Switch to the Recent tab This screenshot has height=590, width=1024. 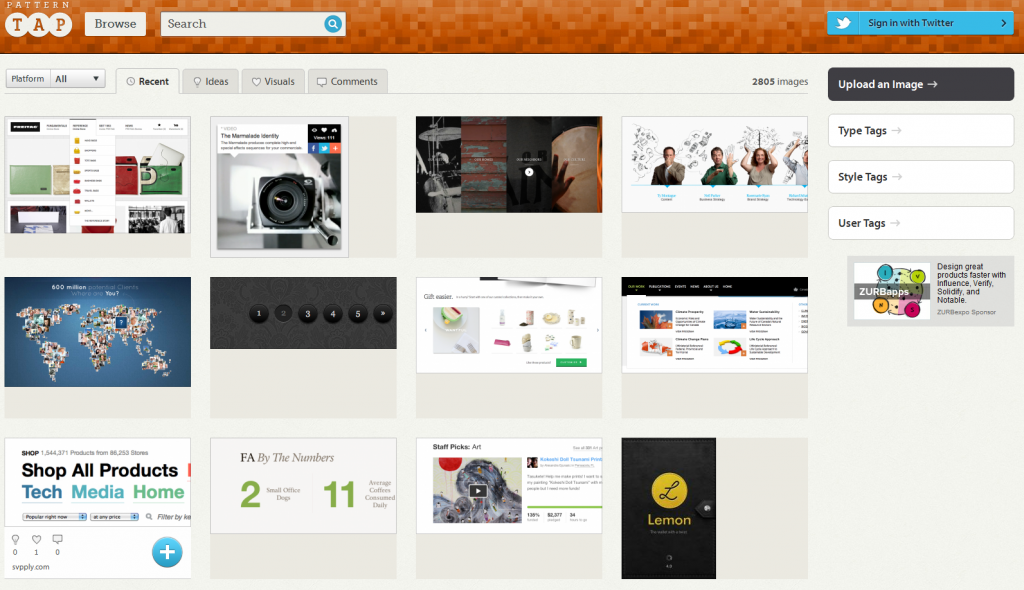[x=148, y=82]
